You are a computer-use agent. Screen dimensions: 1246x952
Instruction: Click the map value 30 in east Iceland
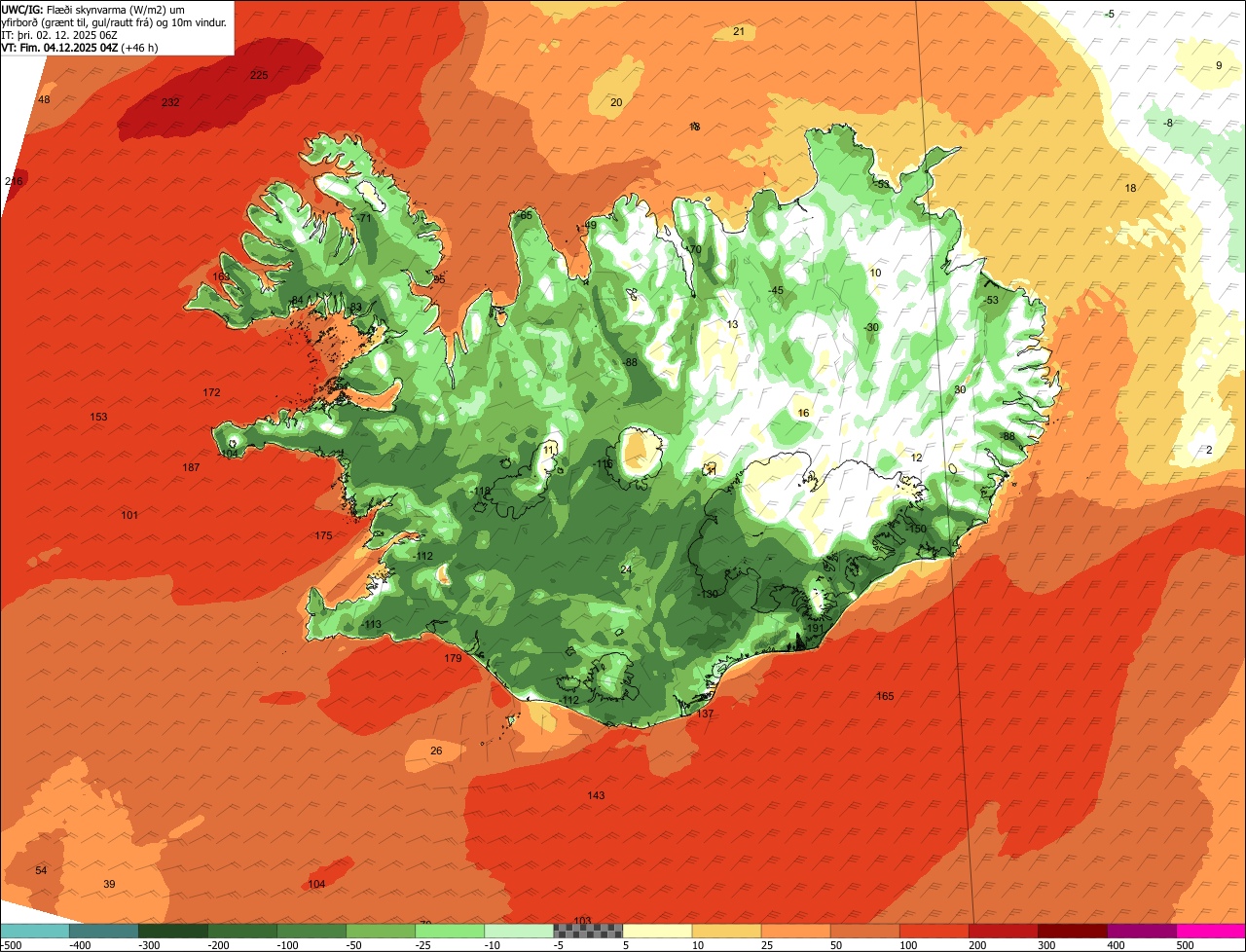(x=960, y=389)
